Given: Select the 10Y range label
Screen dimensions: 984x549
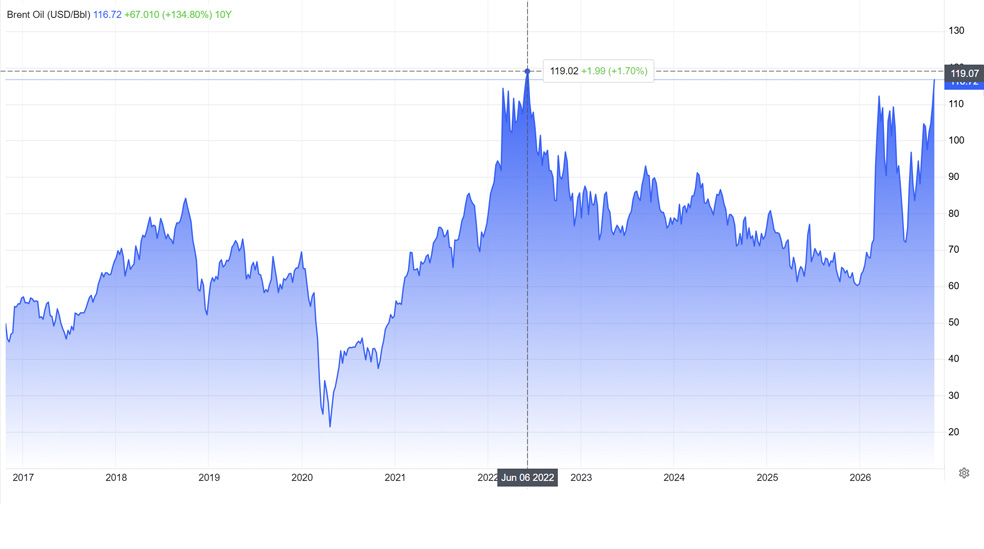Looking at the screenshot, I should [x=223, y=14].
